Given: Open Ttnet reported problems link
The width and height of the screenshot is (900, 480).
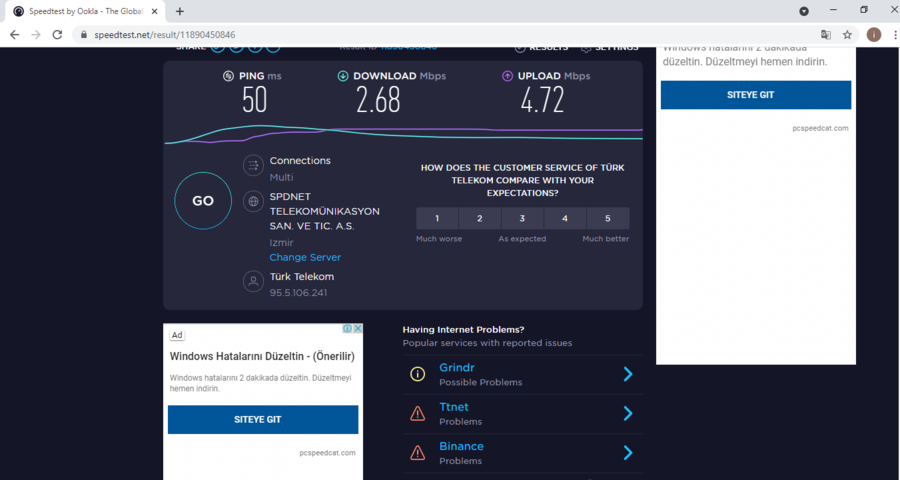Looking at the screenshot, I should click(454, 407).
